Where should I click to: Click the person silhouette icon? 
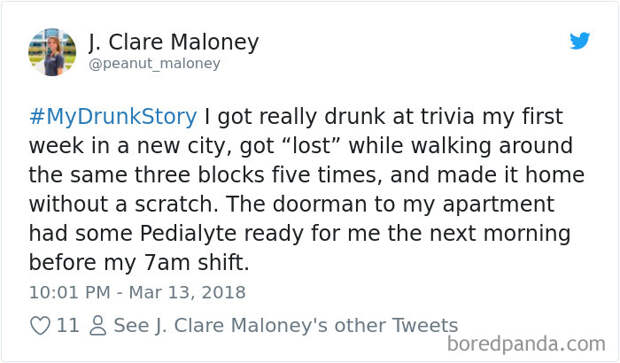98,326
